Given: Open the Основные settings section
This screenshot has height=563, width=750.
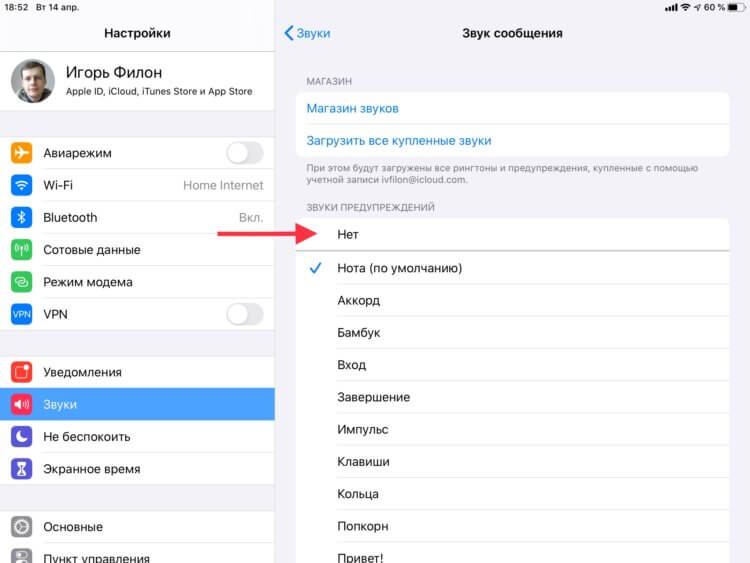Looking at the screenshot, I should 137,527.
